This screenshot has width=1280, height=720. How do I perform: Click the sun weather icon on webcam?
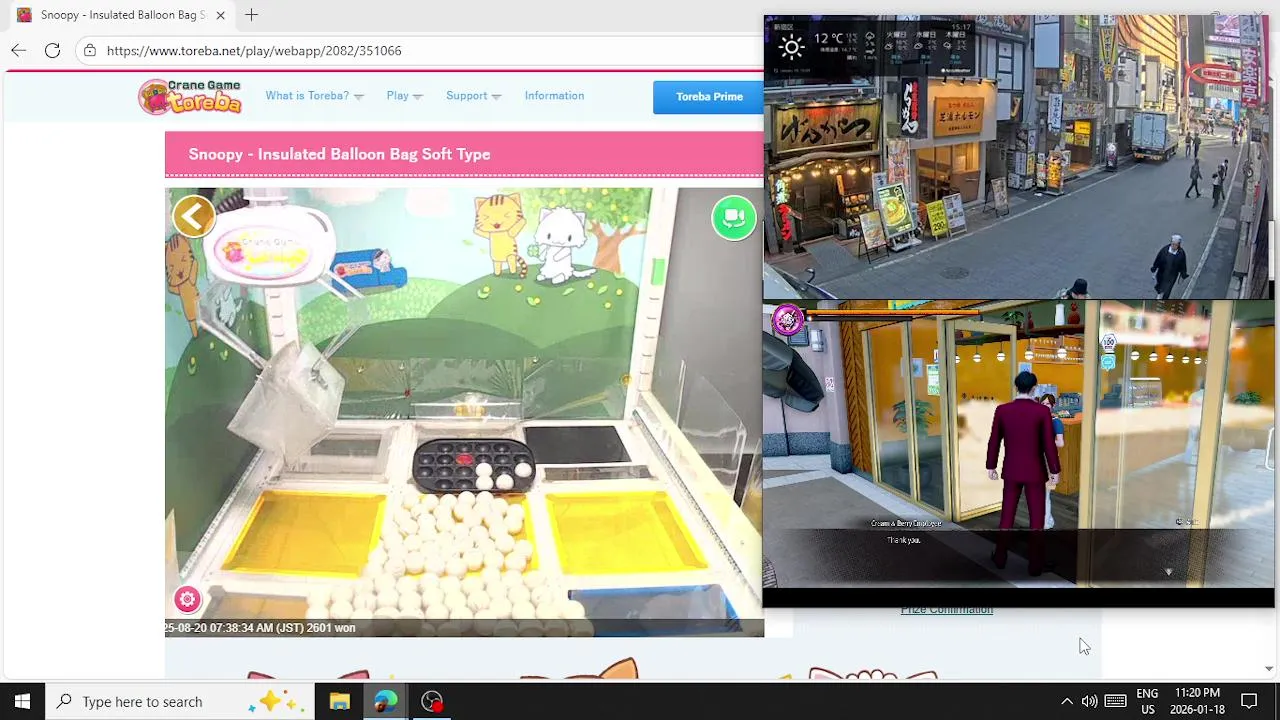coord(791,46)
